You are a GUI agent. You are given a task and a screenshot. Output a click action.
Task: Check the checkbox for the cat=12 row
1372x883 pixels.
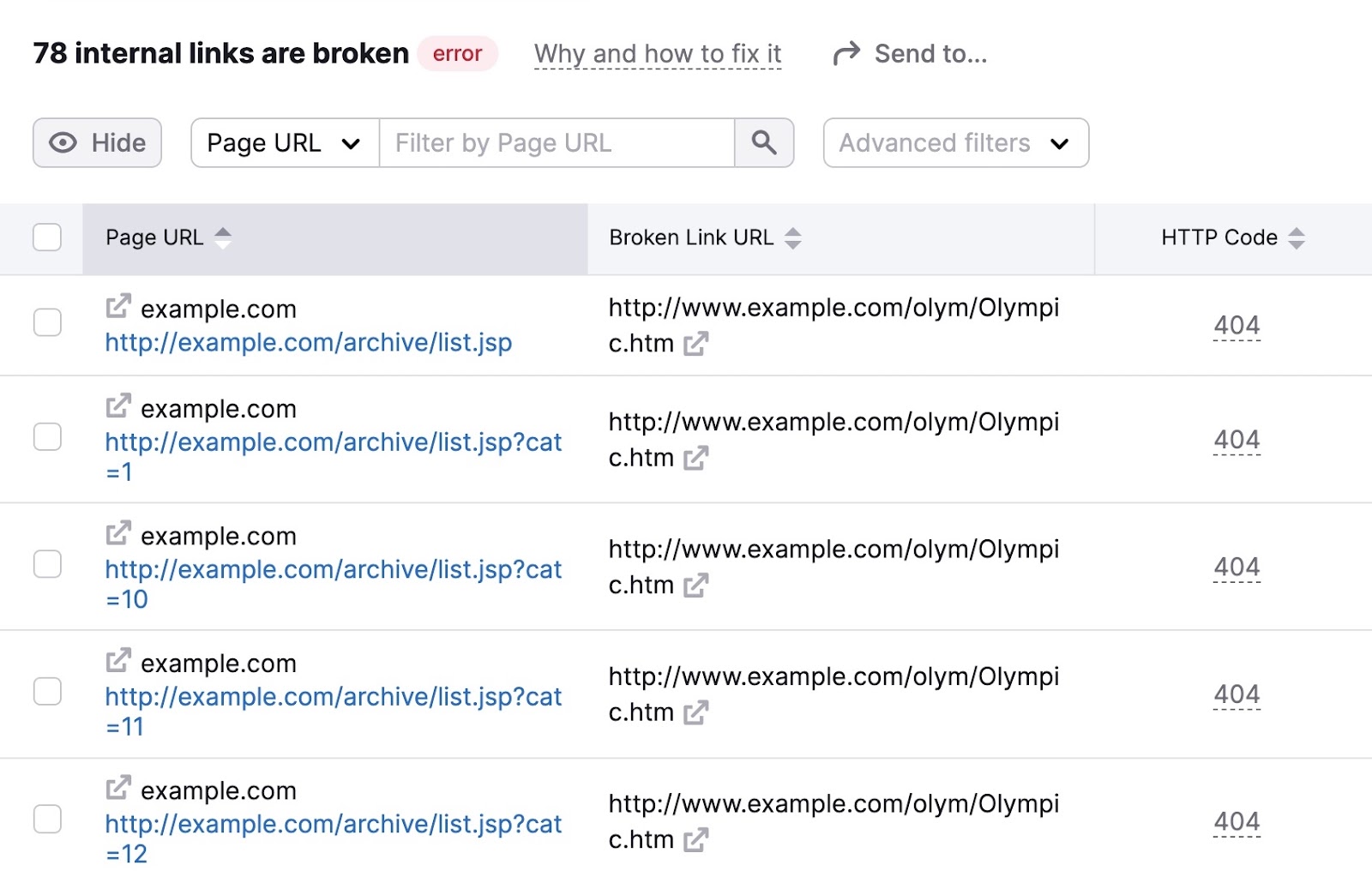coord(46,820)
